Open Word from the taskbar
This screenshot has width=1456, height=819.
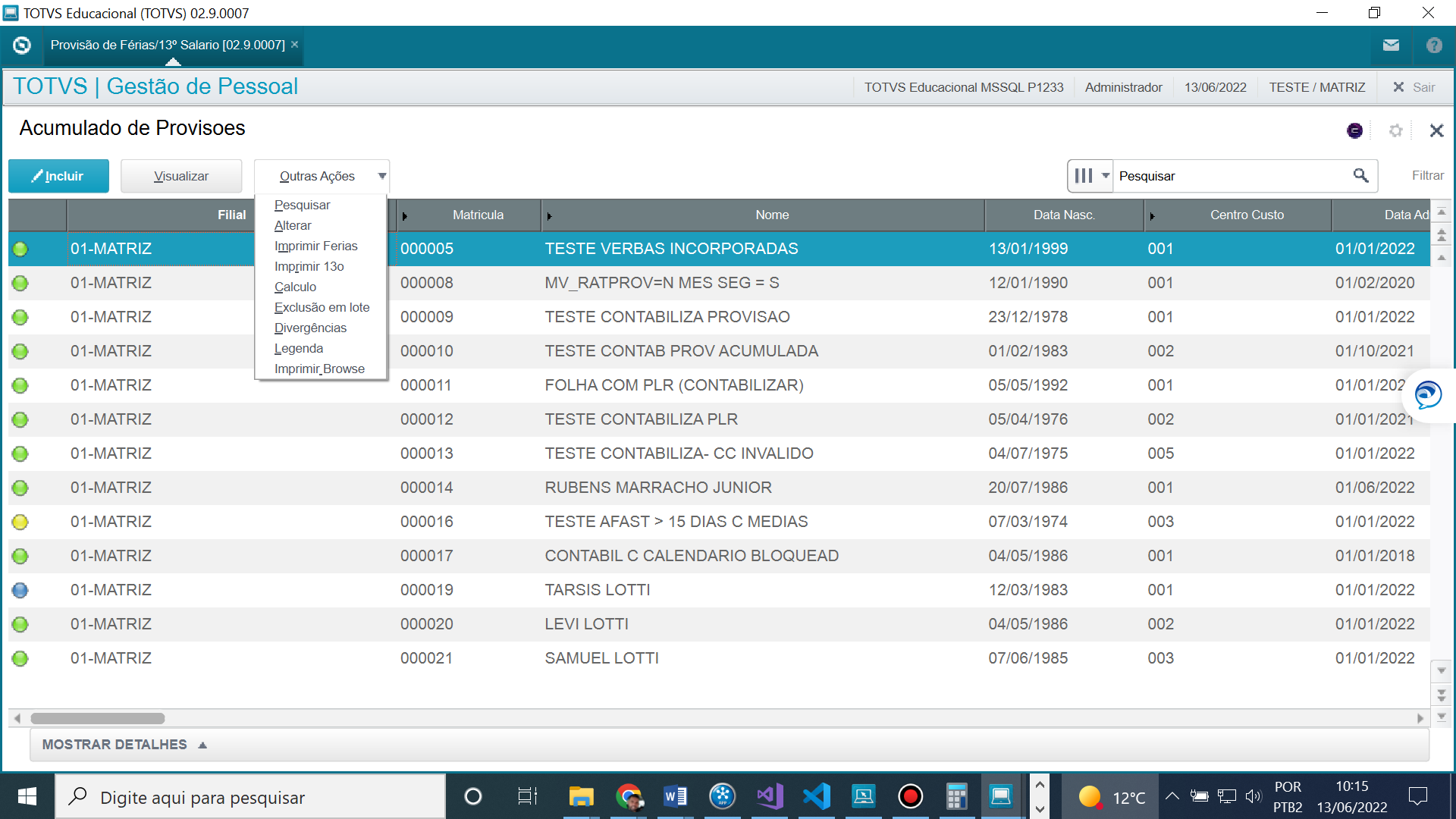(675, 796)
